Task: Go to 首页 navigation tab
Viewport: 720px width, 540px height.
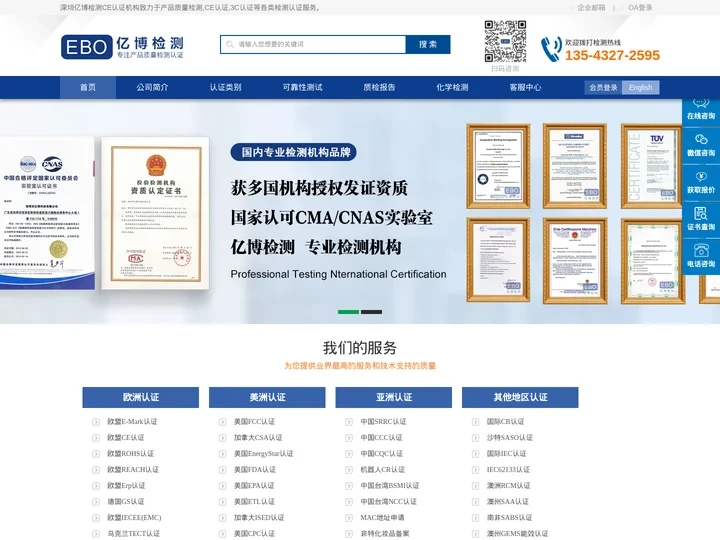Action: (x=88, y=87)
